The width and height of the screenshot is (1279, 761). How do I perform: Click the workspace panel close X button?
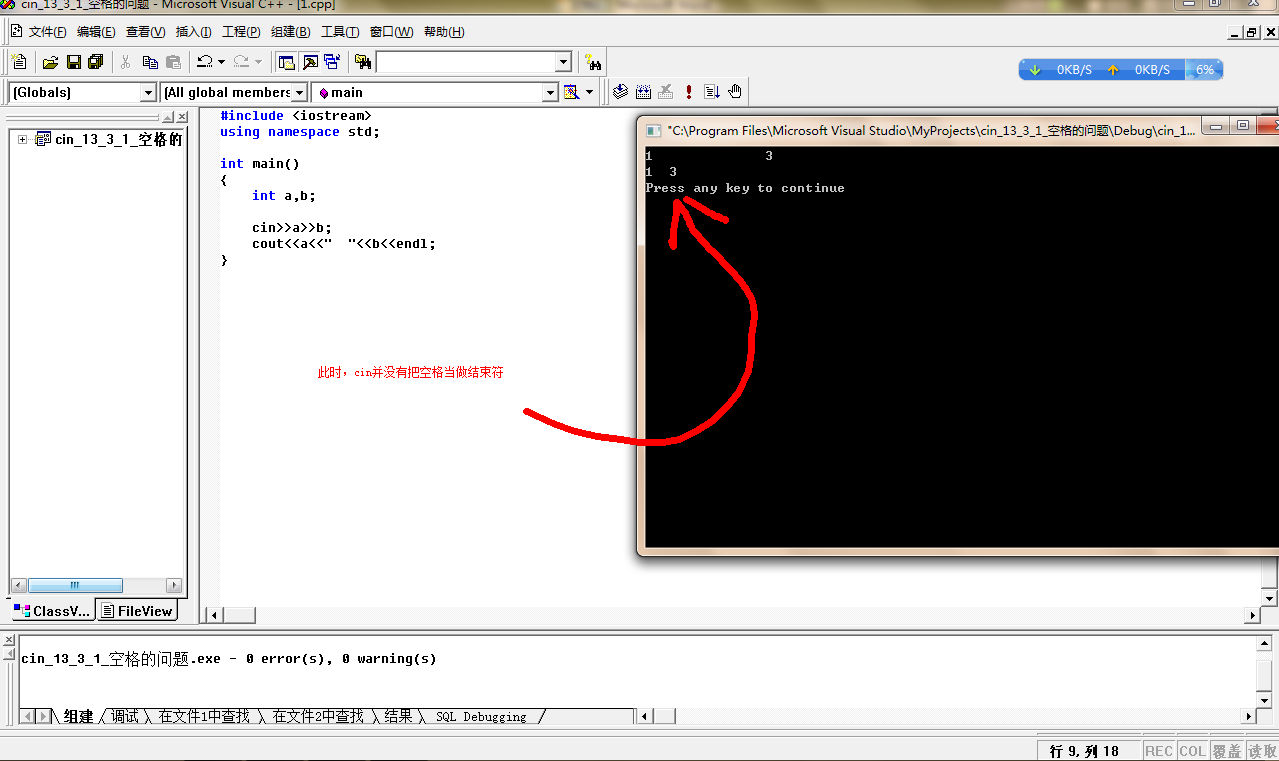coord(182,118)
